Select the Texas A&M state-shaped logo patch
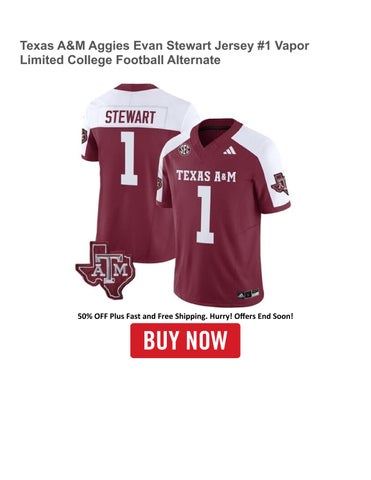This screenshot has height=480, width=371. coord(105,269)
